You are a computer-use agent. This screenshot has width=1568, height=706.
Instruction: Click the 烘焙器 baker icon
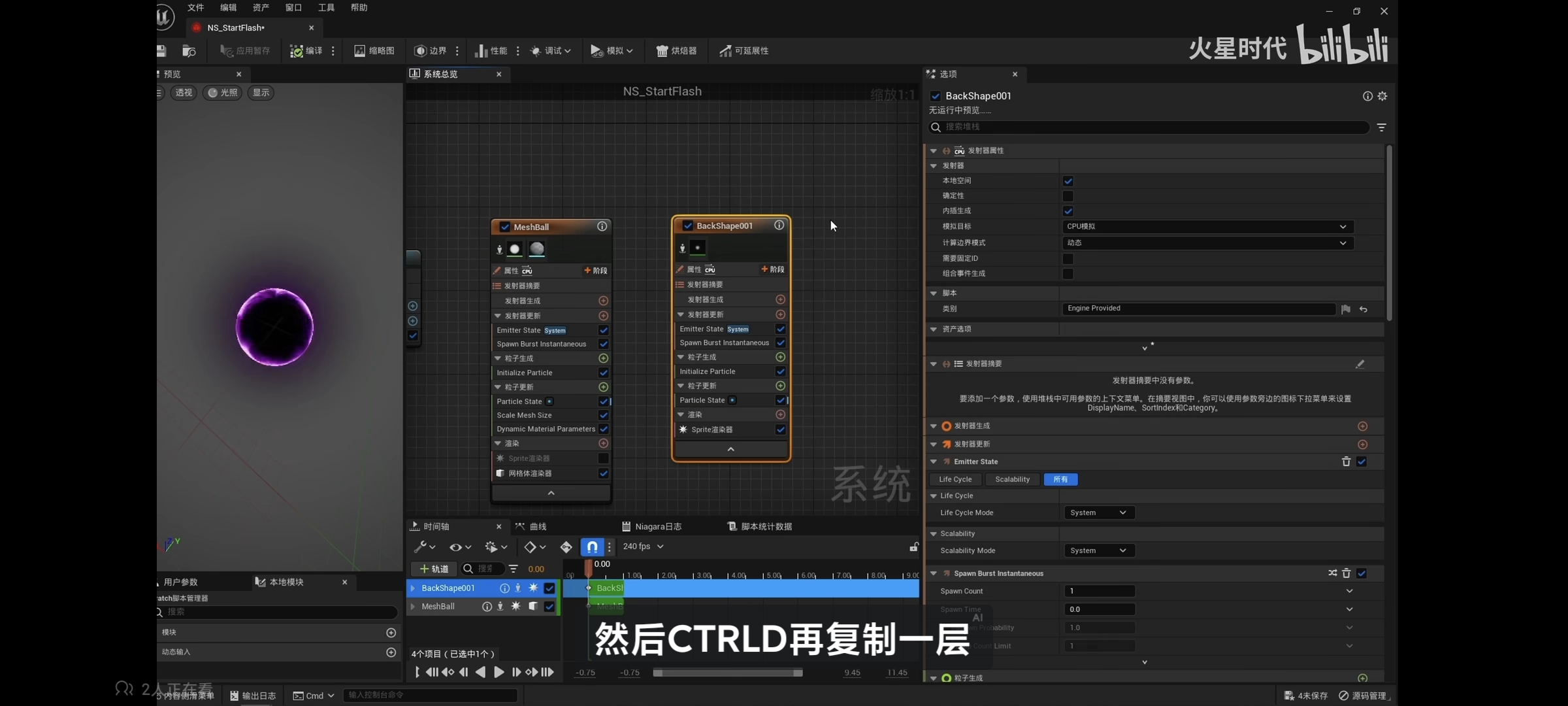[x=662, y=51]
